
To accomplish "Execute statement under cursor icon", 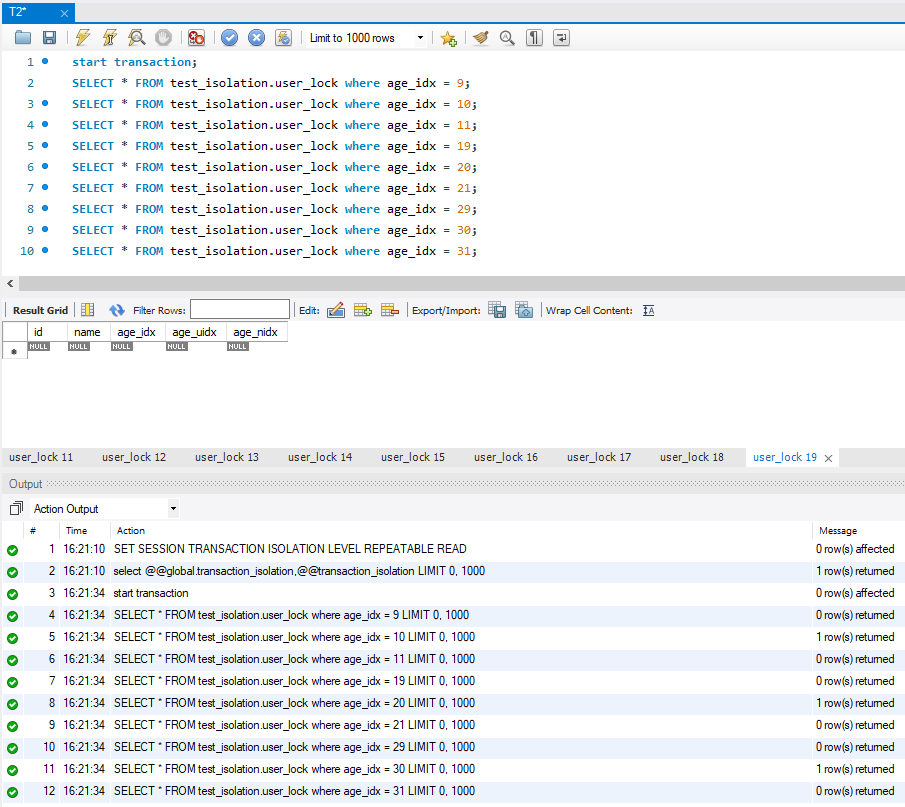I will 109,38.
